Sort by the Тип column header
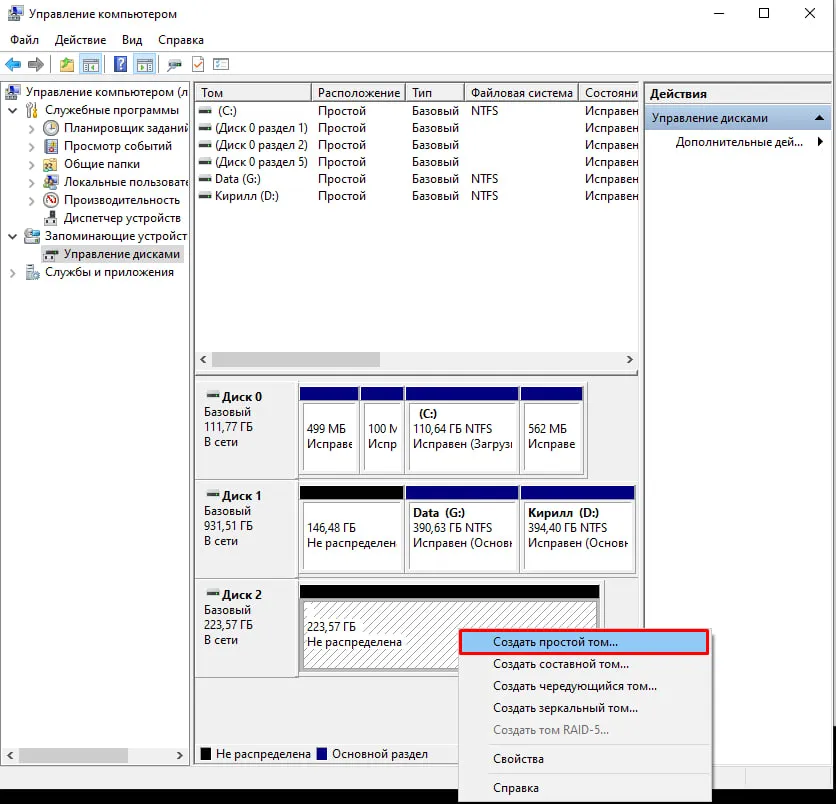The image size is (836, 804). click(435, 93)
